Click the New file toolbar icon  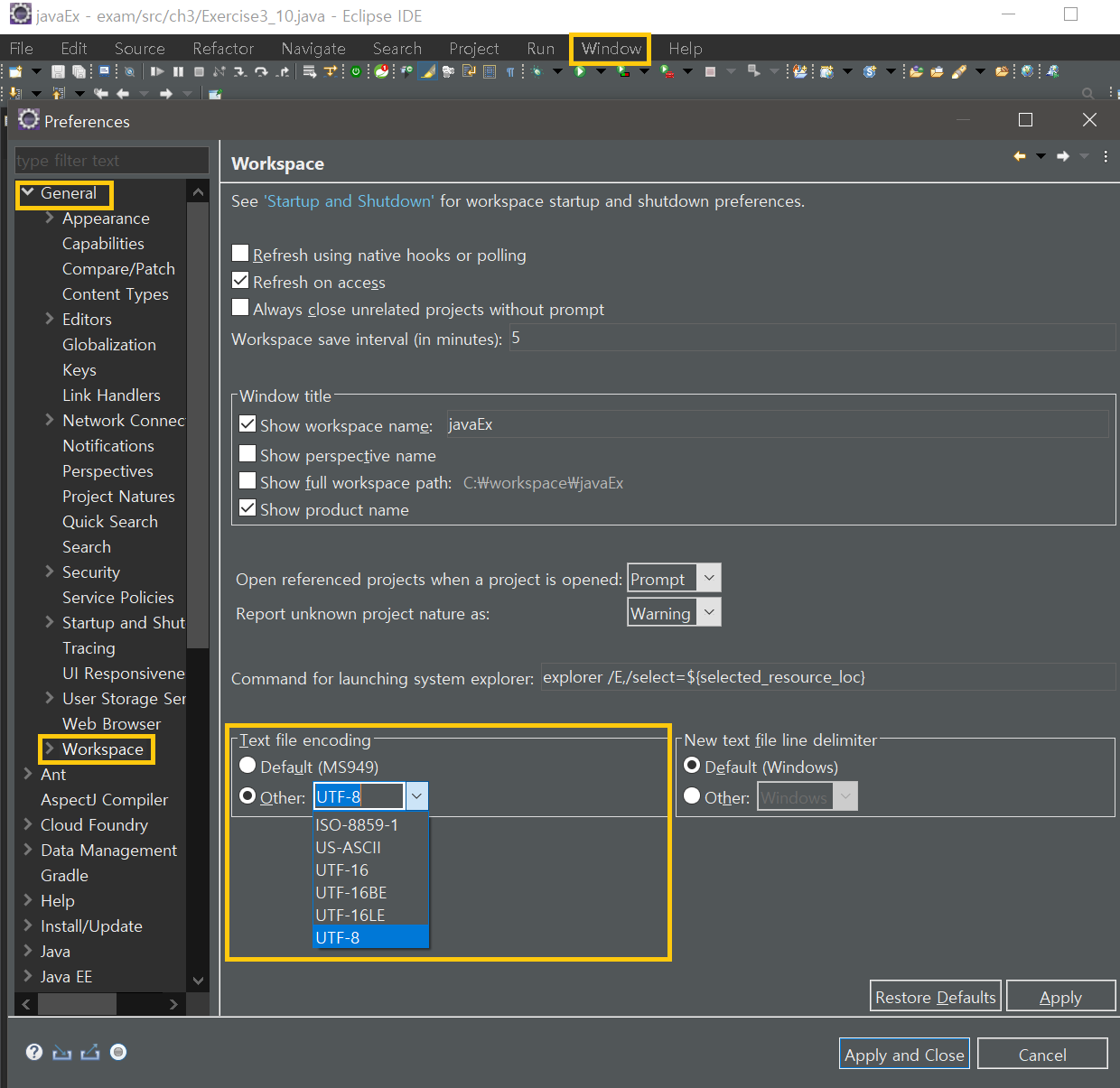pos(15,71)
